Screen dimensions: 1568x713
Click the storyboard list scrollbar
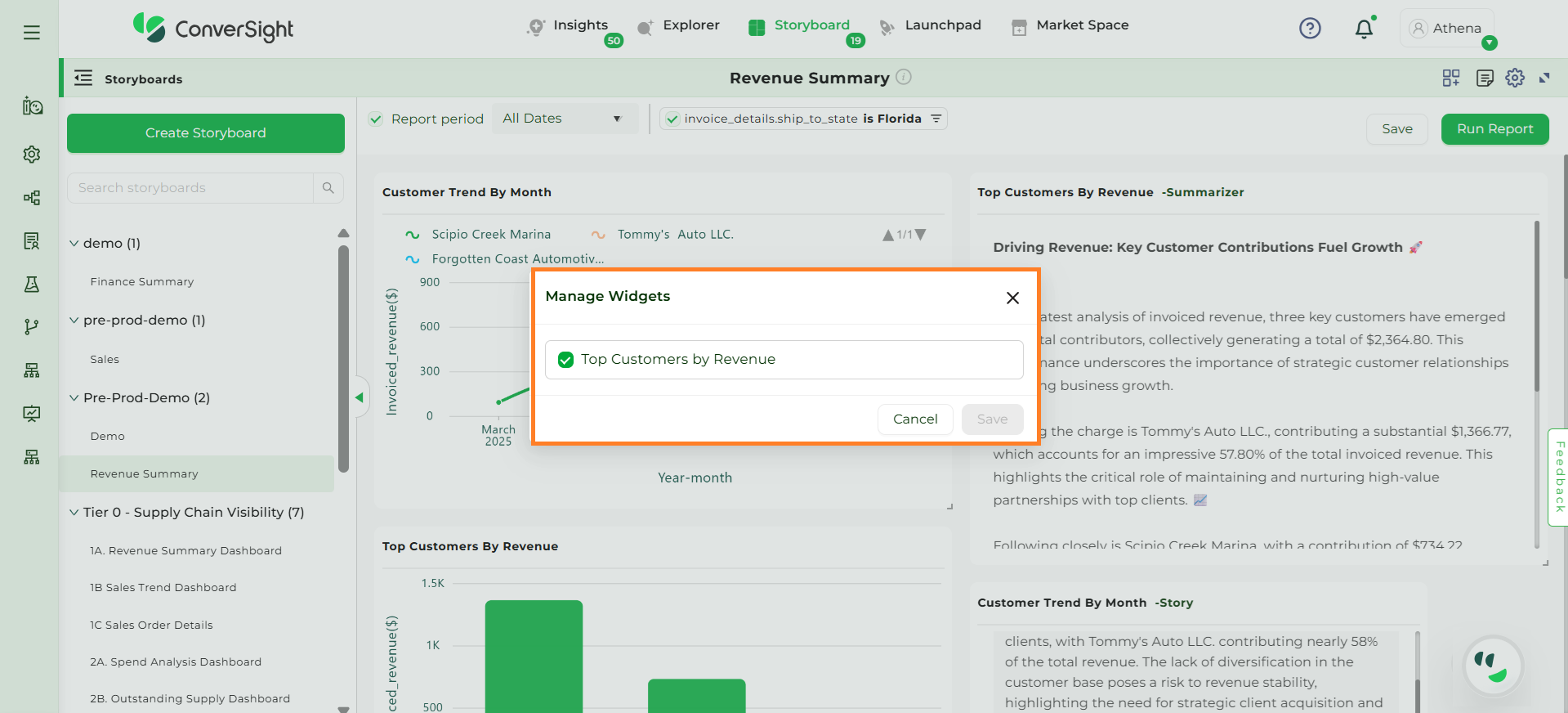pos(343,360)
